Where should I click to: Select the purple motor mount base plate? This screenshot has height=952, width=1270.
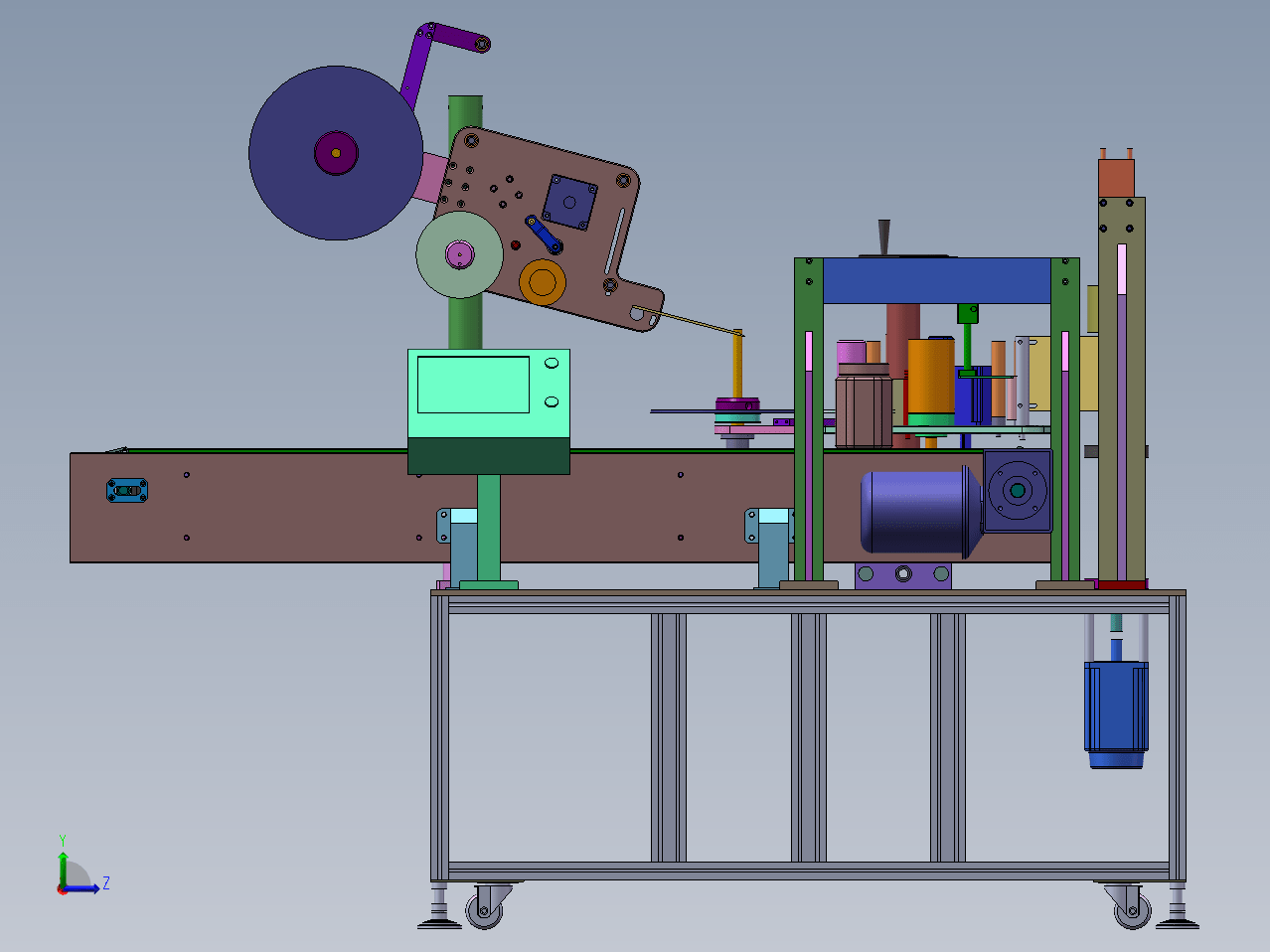pos(903,575)
